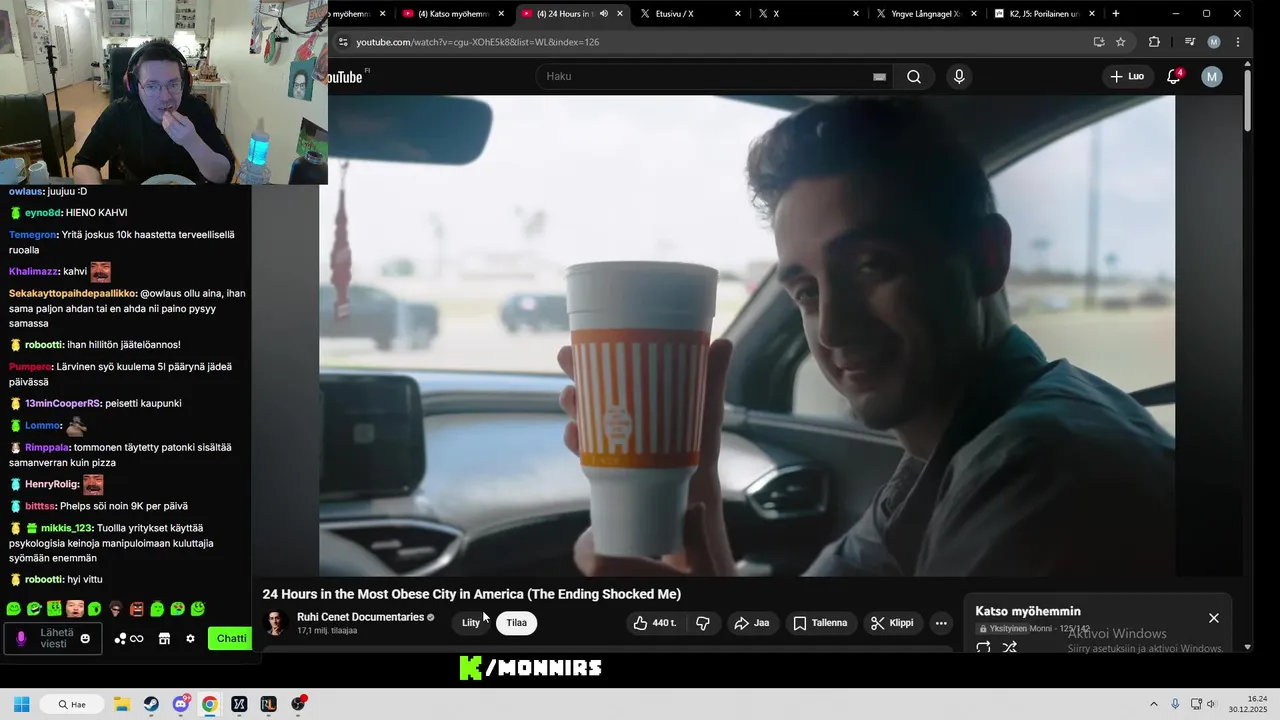Show hidden system tray icons chevron
The height and width of the screenshot is (720, 1280).
(1153, 704)
